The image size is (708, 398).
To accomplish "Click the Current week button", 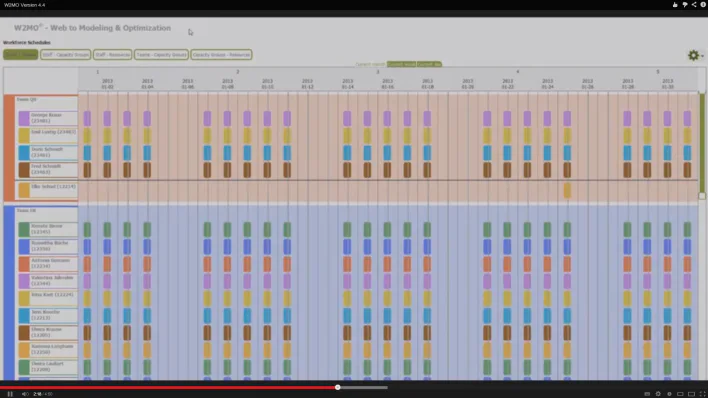I will pos(401,64).
